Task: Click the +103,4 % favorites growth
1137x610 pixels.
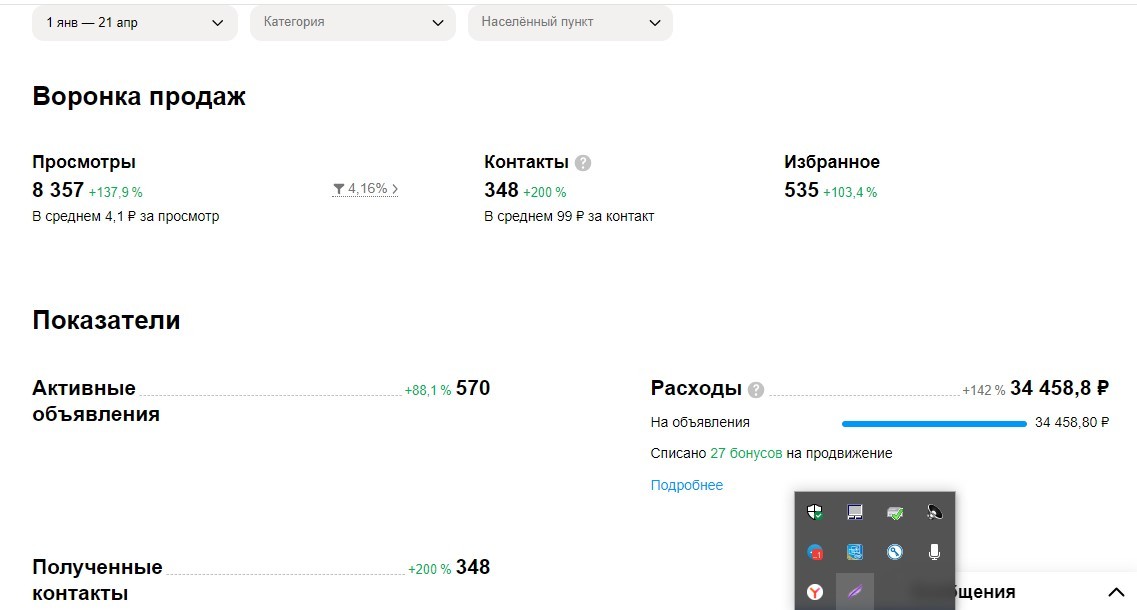Action: pos(850,192)
